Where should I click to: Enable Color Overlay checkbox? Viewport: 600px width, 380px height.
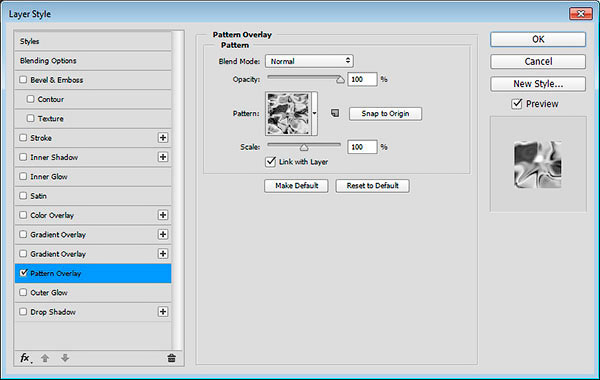click(23, 215)
